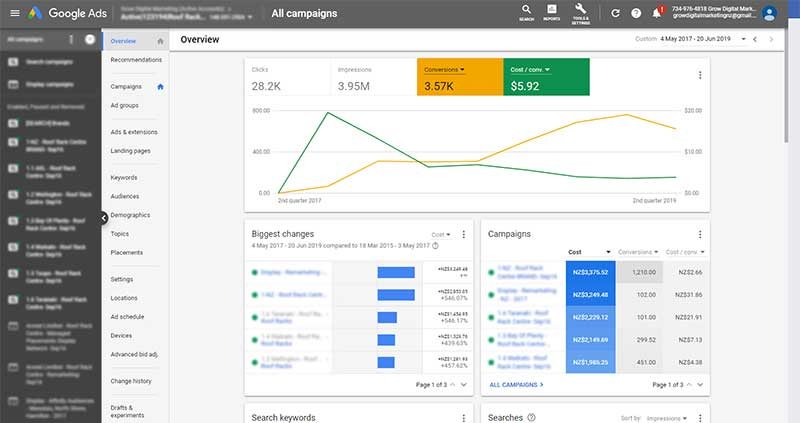Click the Google Ads logo

coord(67,13)
